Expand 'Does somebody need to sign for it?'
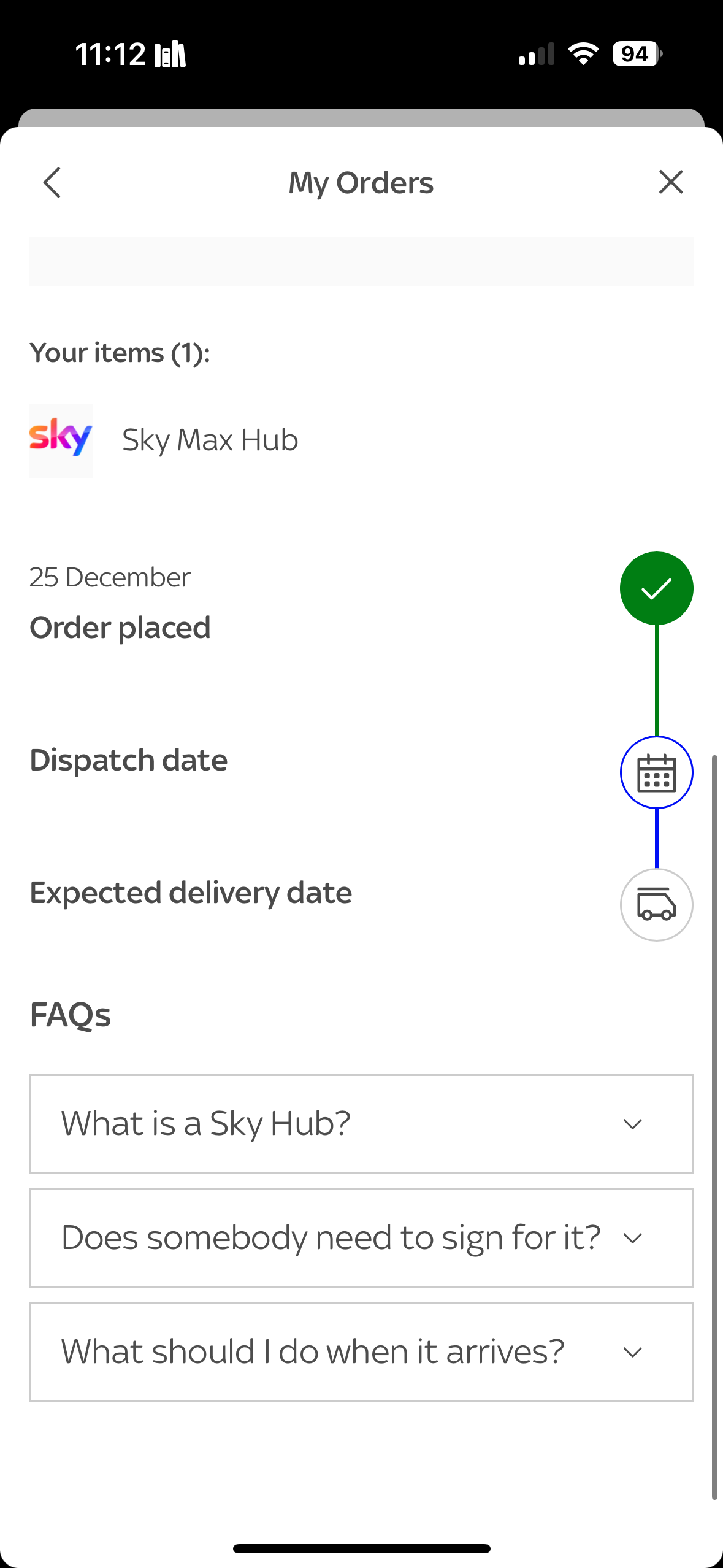Image resolution: width=723 pixels, height=1568 pixels. click(x=361, y=1237)
